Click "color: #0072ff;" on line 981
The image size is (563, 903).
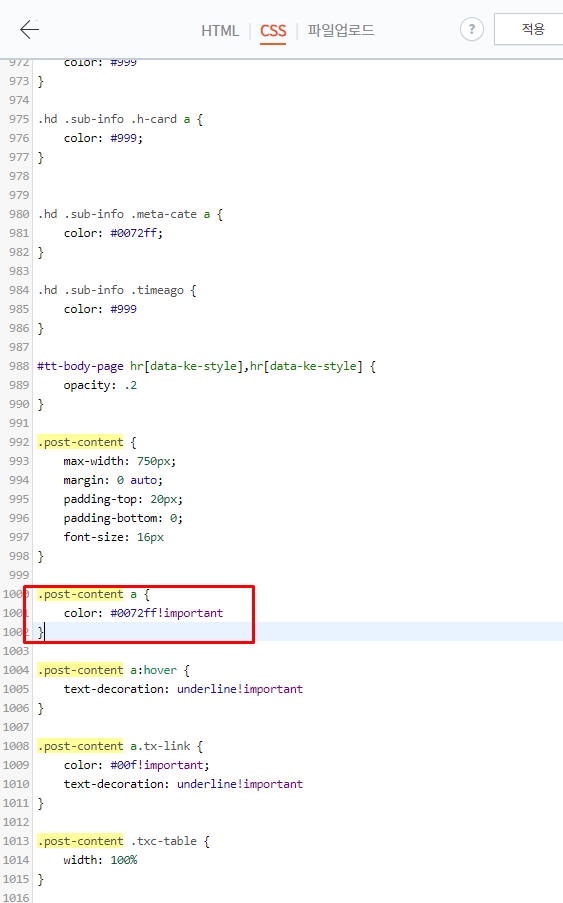click(113, 233)
